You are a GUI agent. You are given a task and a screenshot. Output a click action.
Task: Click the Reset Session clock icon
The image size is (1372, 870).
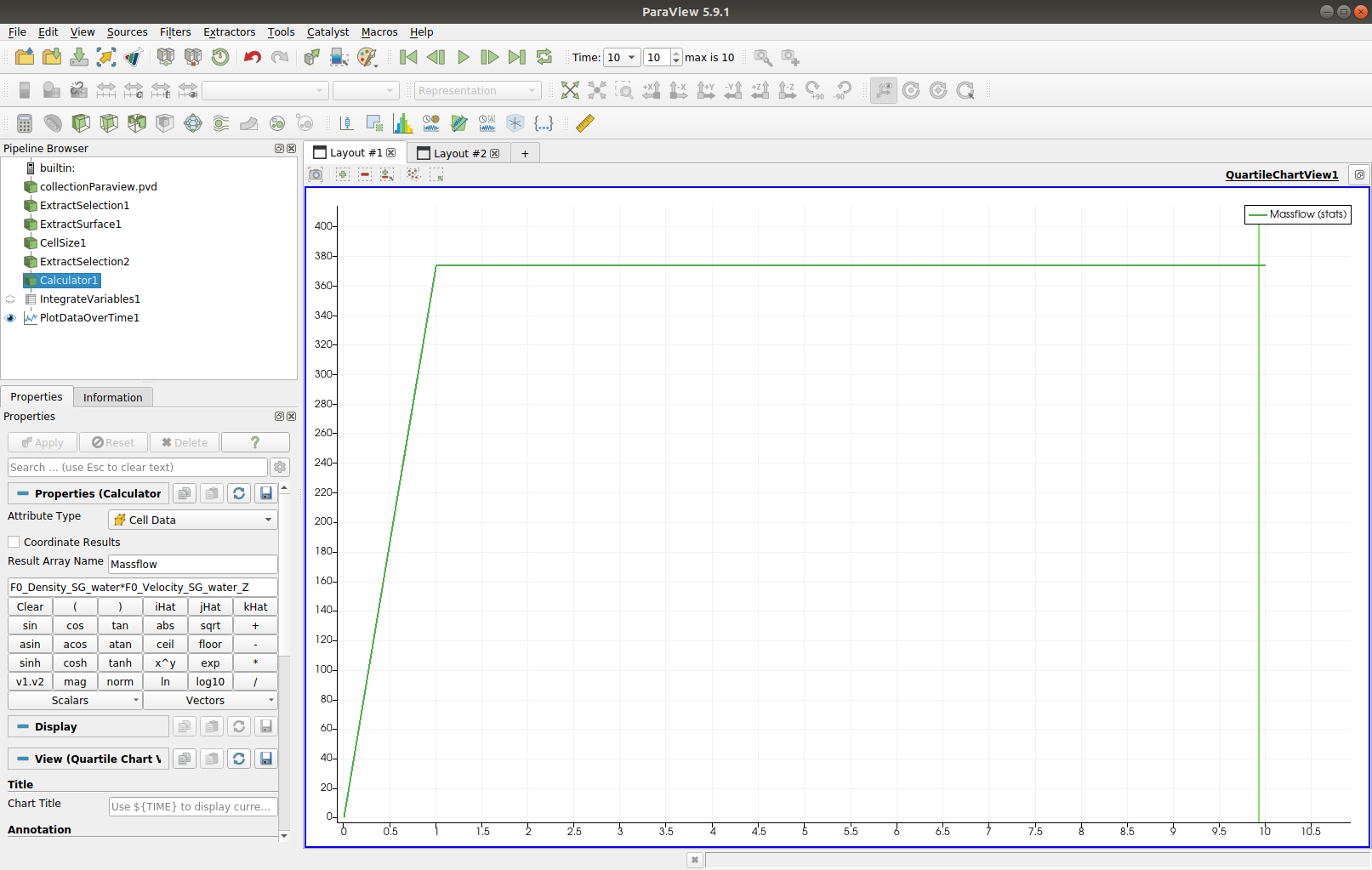tap(220, 57)
